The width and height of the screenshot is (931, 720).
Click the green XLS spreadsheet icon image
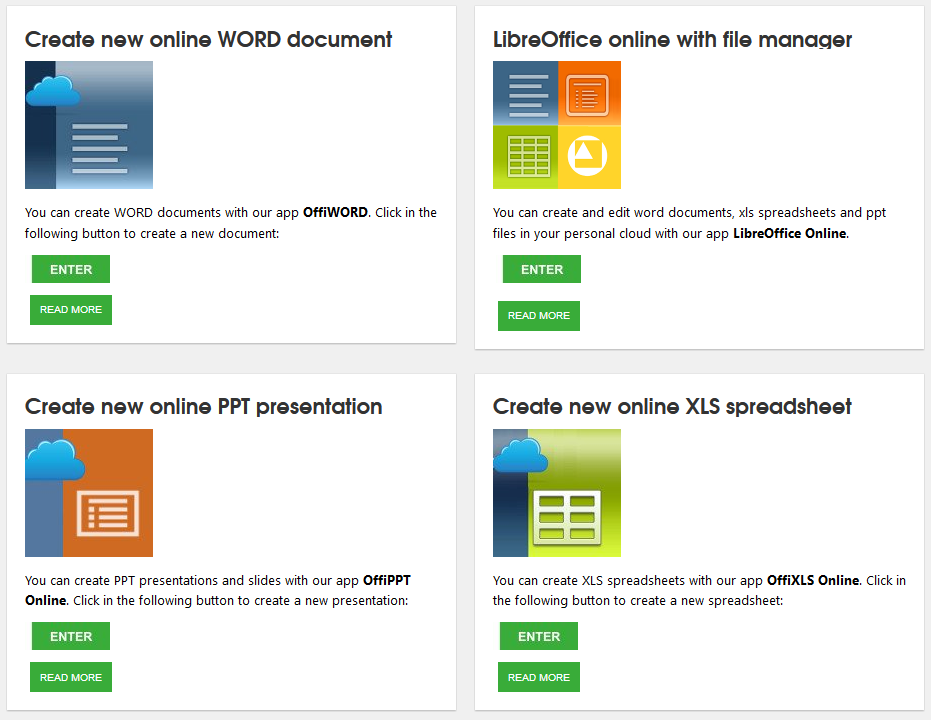tap(557, 493)
